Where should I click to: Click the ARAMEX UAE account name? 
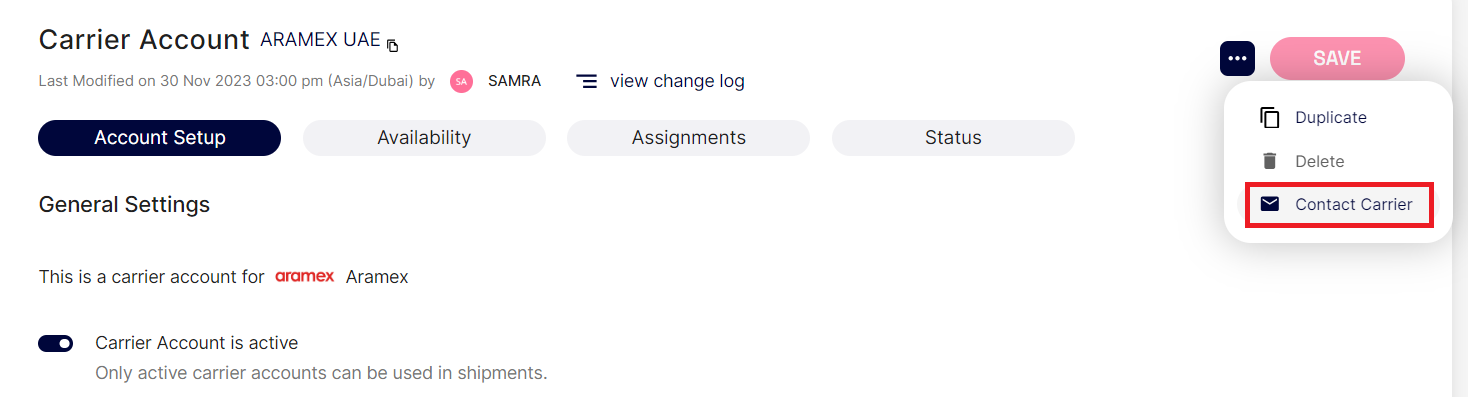(320, 40)
